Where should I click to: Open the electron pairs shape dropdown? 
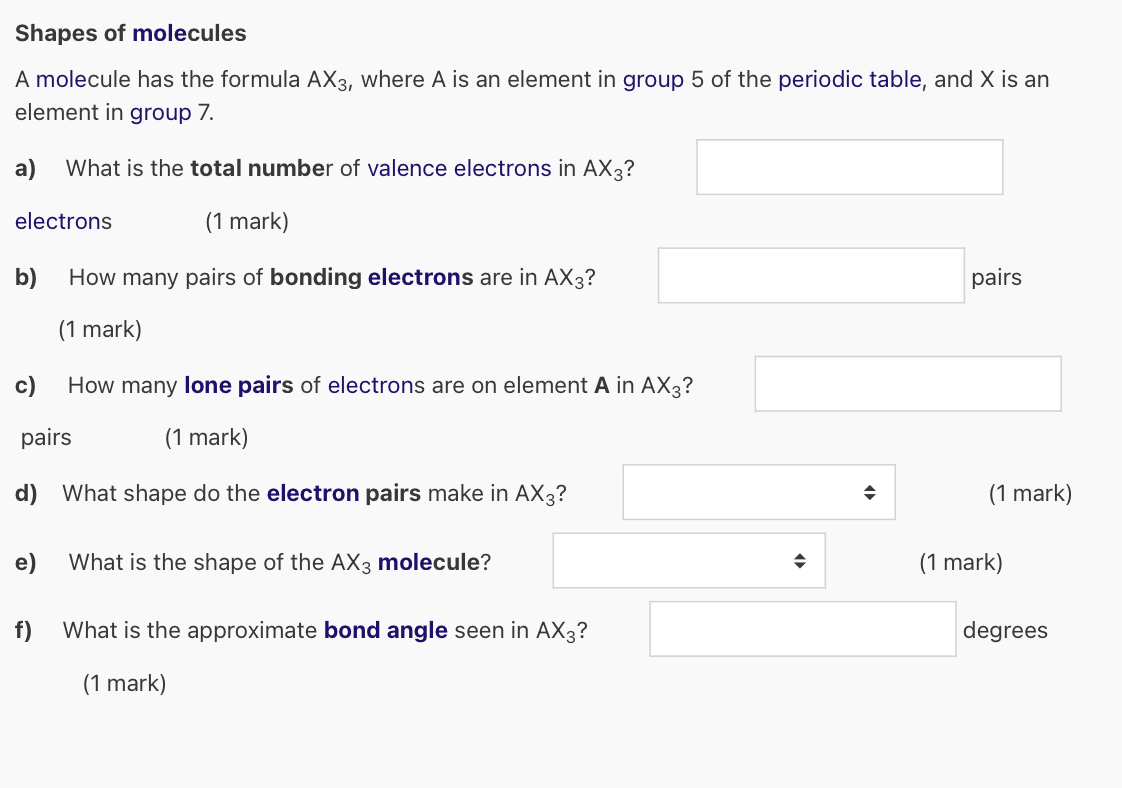[758, 492]
